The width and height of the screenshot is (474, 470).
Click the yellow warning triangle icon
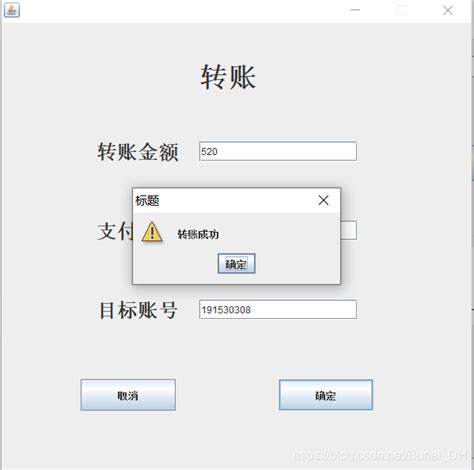152,232
